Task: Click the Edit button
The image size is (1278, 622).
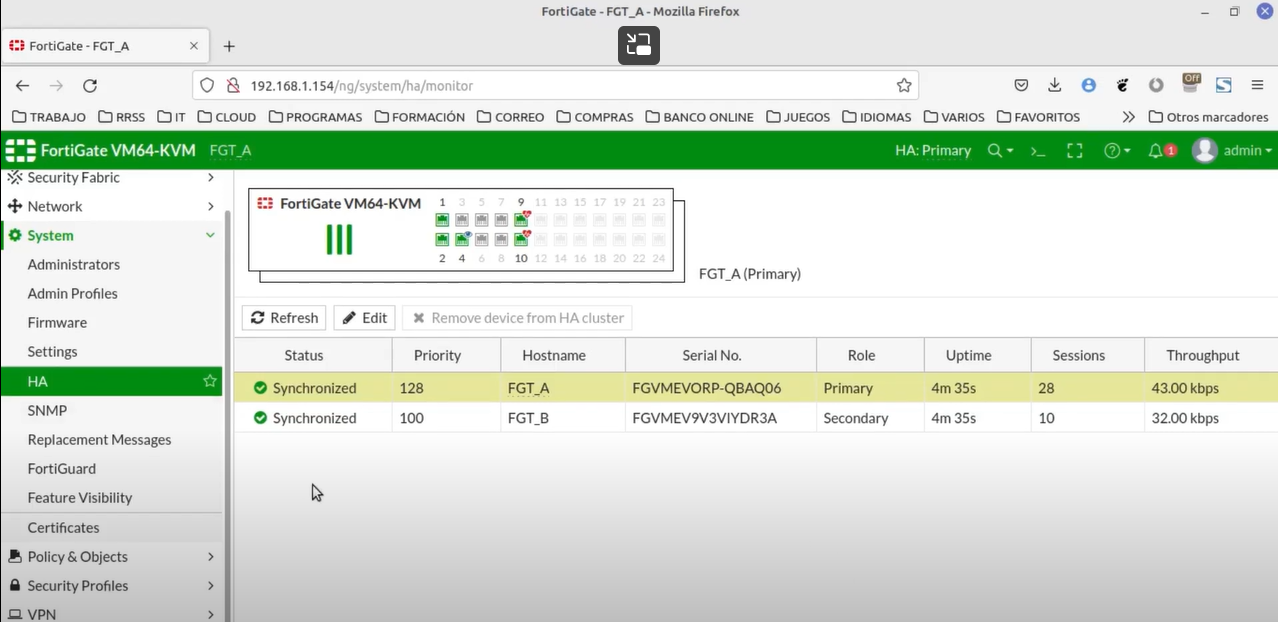Action: coord(364,318)
